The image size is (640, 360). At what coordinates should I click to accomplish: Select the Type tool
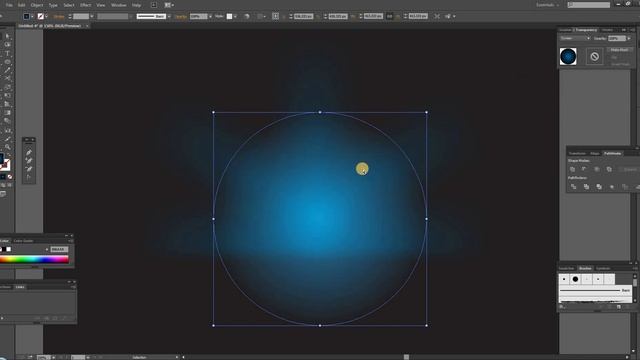tap(7, 53)
